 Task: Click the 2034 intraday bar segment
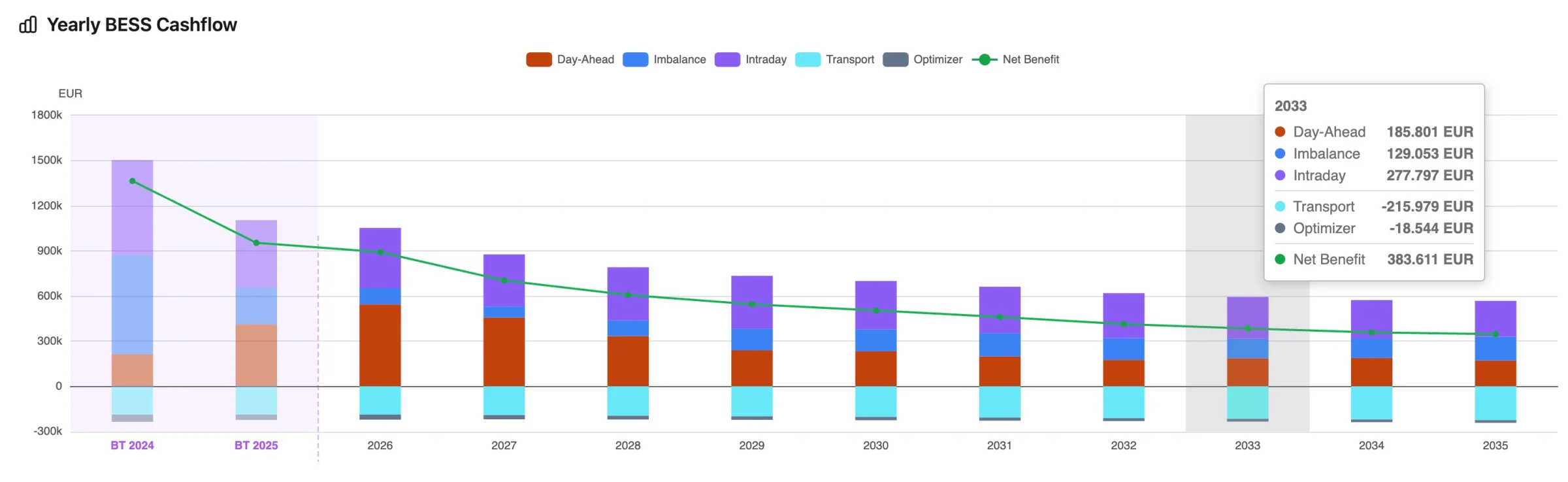[1371, 319]
